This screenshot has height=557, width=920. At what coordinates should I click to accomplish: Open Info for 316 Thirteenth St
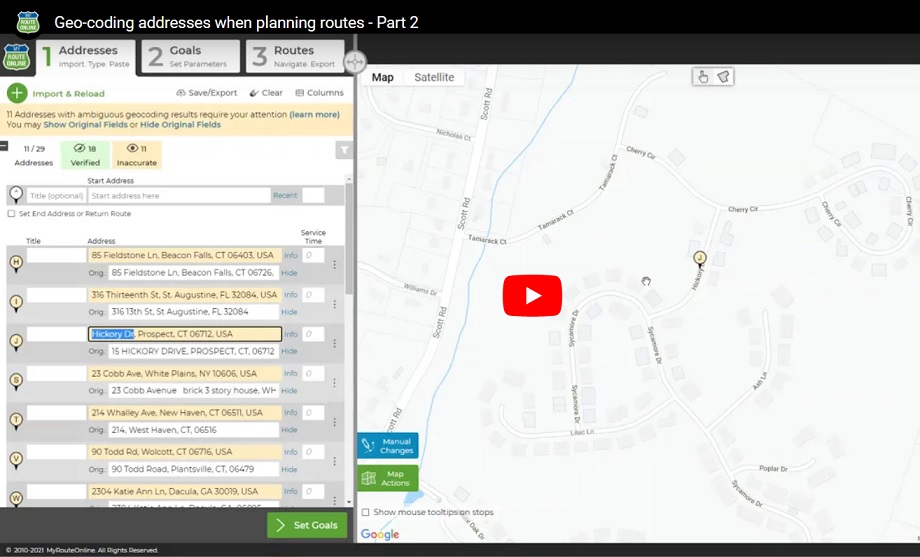[290, 295]
